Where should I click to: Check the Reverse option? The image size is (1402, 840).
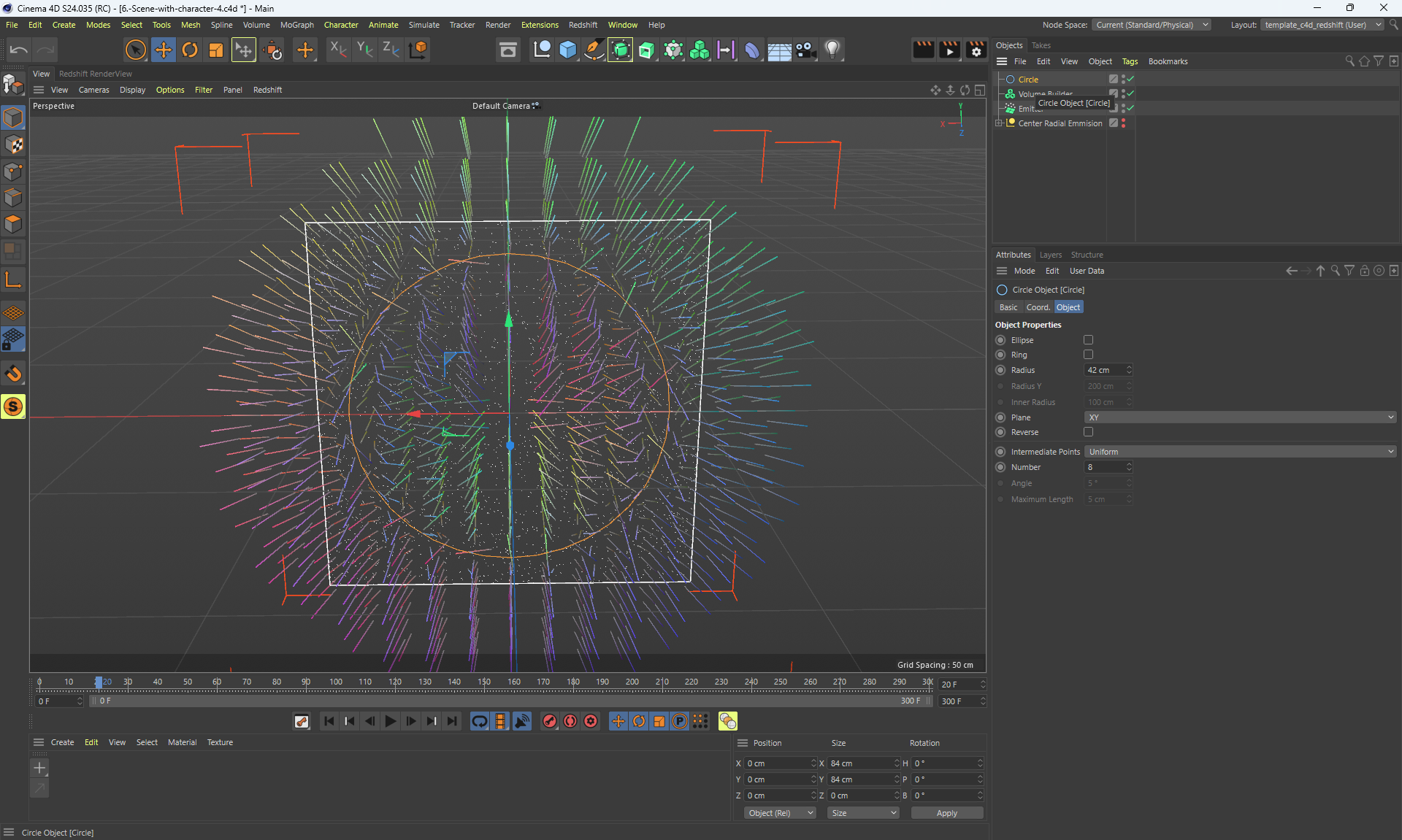click(1088, 432)
